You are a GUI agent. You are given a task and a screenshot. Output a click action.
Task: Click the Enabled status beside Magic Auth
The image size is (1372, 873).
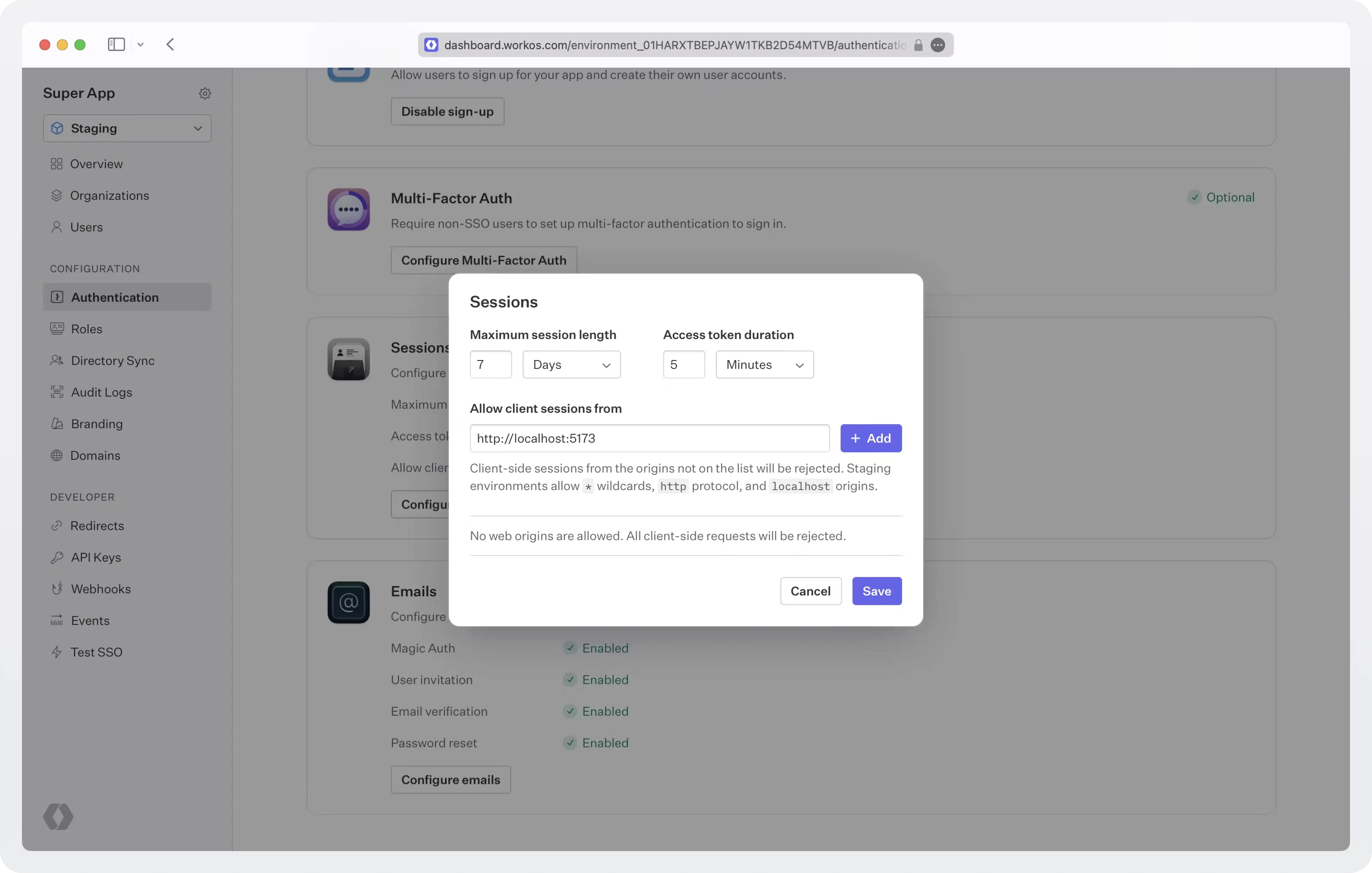click(596, 648)
